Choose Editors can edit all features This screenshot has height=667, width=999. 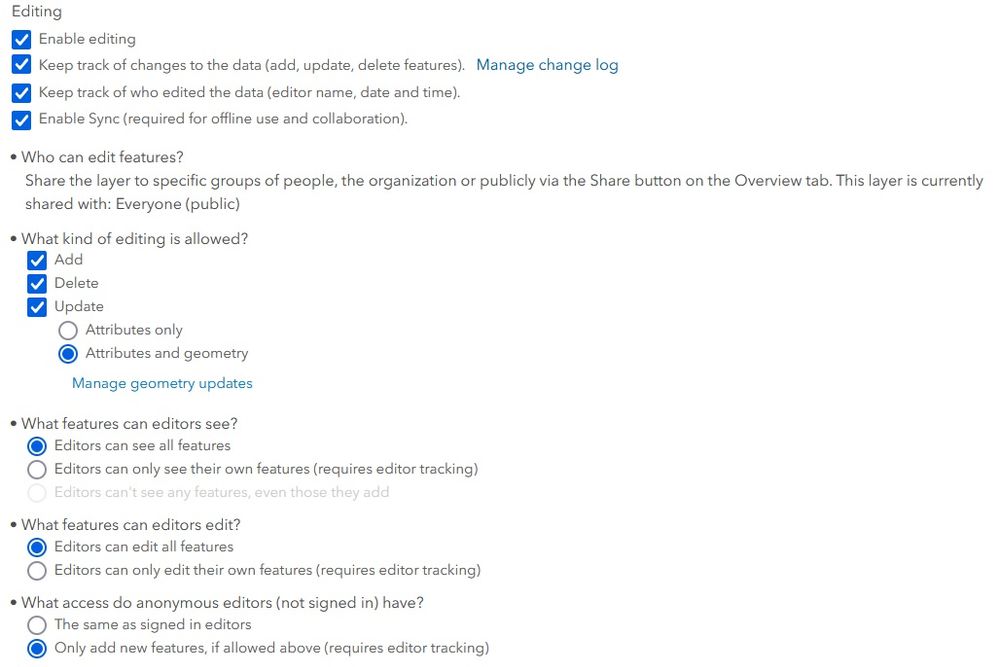[37, 547]
